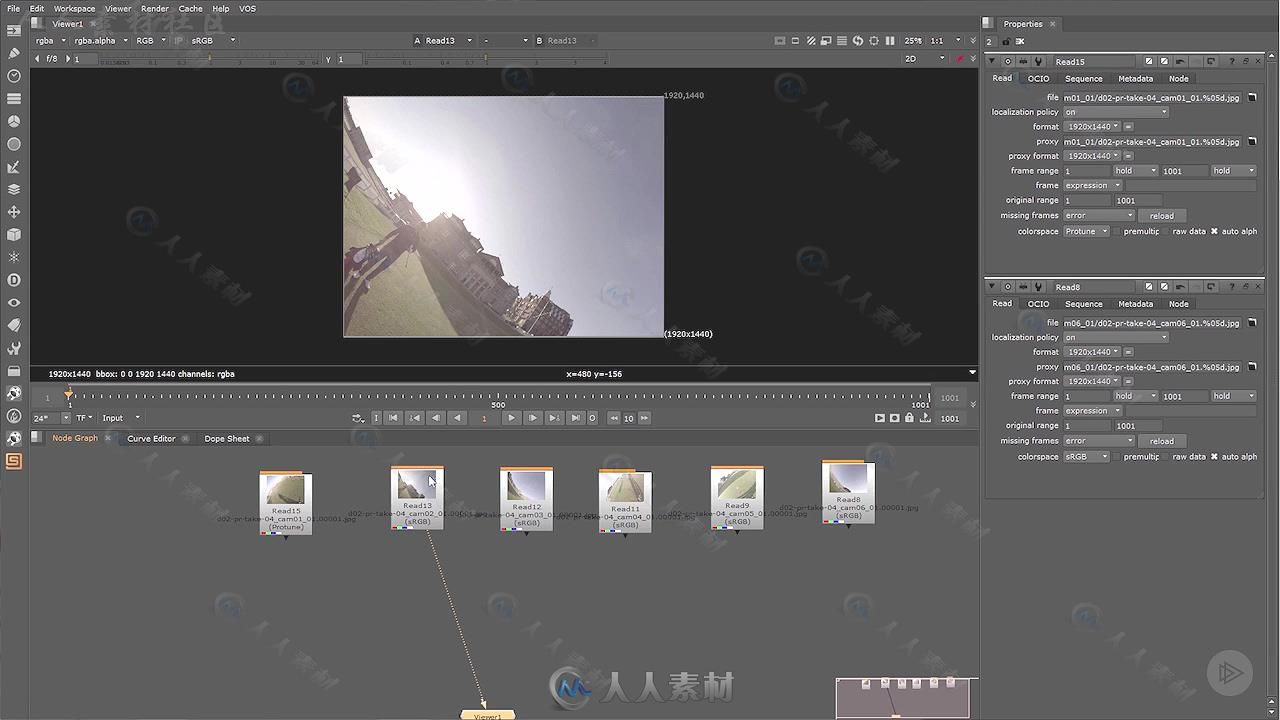Image resolution: width=1280 pixels, height=720 pixels.
Task: Open the Channel stacked-lines menu in left toolbar
Action: click(14, 99)
